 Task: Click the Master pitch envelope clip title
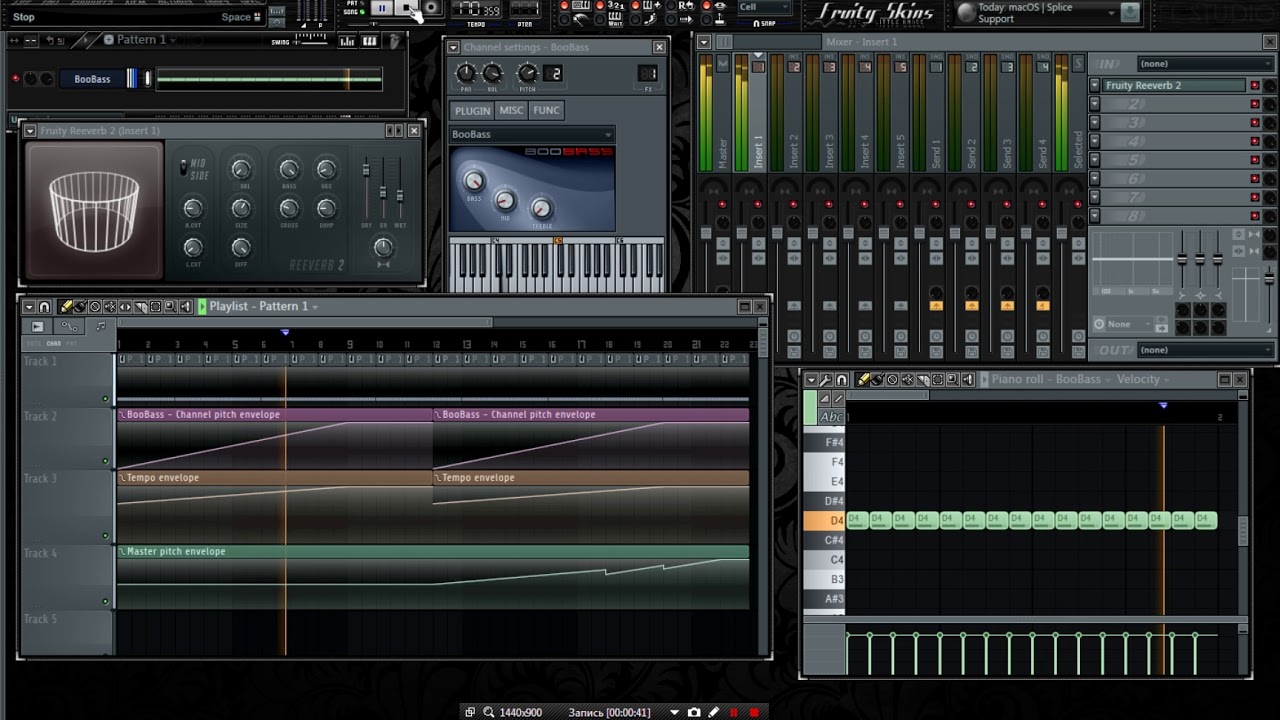click(176, 552)
